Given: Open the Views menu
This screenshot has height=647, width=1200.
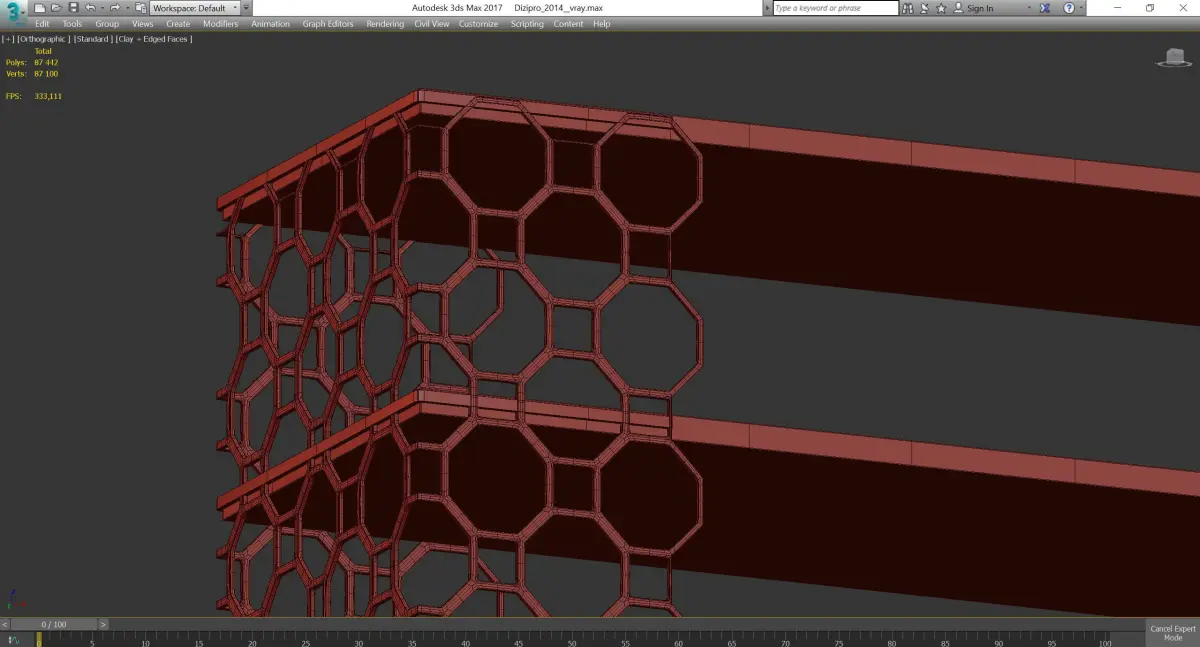Looking at the screenshot, I should click(x=143, y=24).
